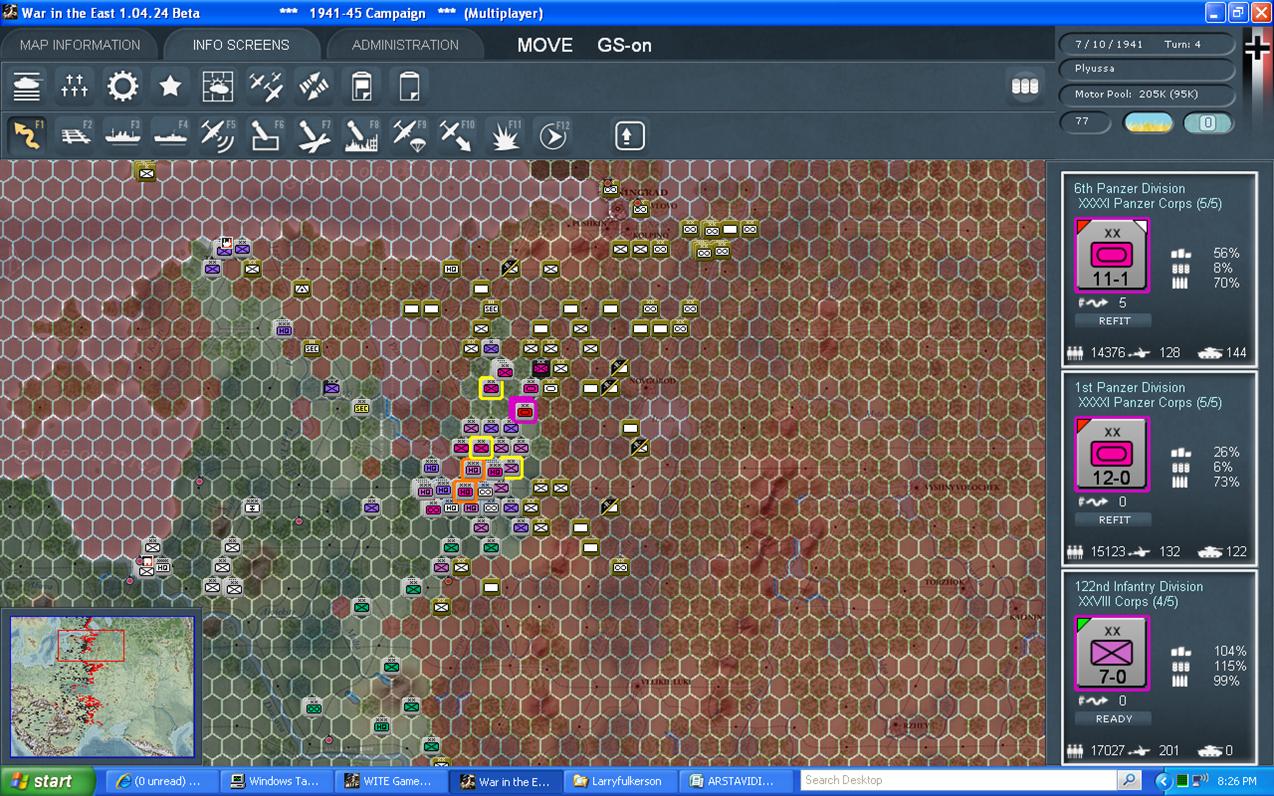Open the order of battle tank icon
Screen dimensions: 1274x796
(x=27, y=87)
